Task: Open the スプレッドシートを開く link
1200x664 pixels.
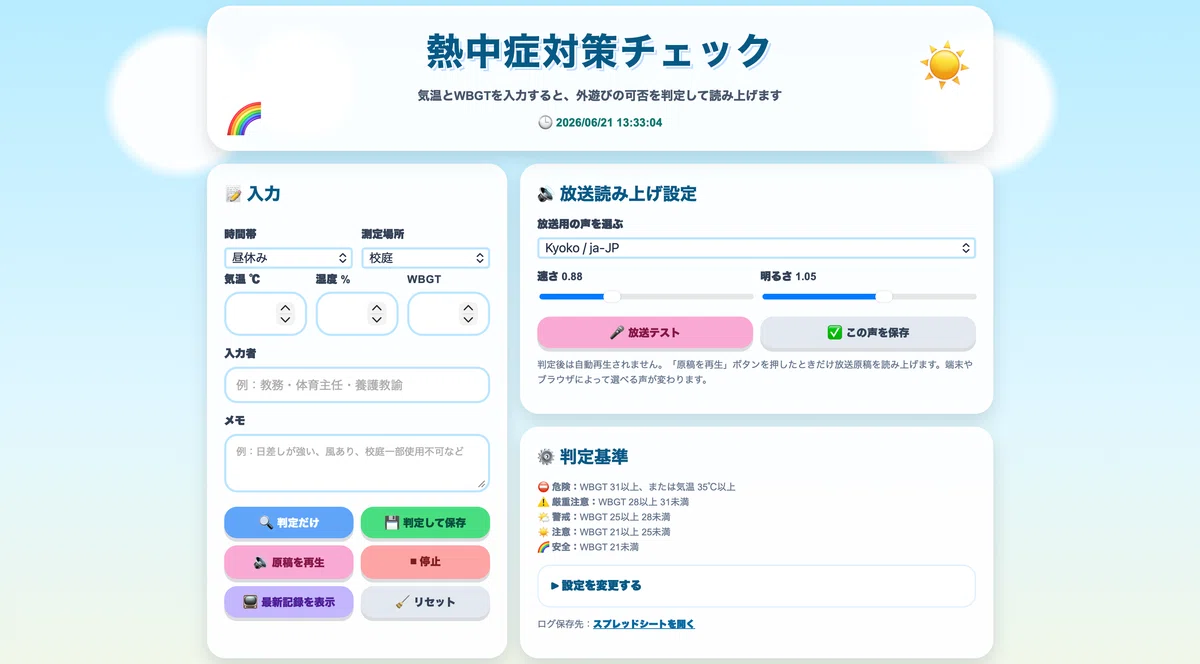Action: [x=643, y=624]
